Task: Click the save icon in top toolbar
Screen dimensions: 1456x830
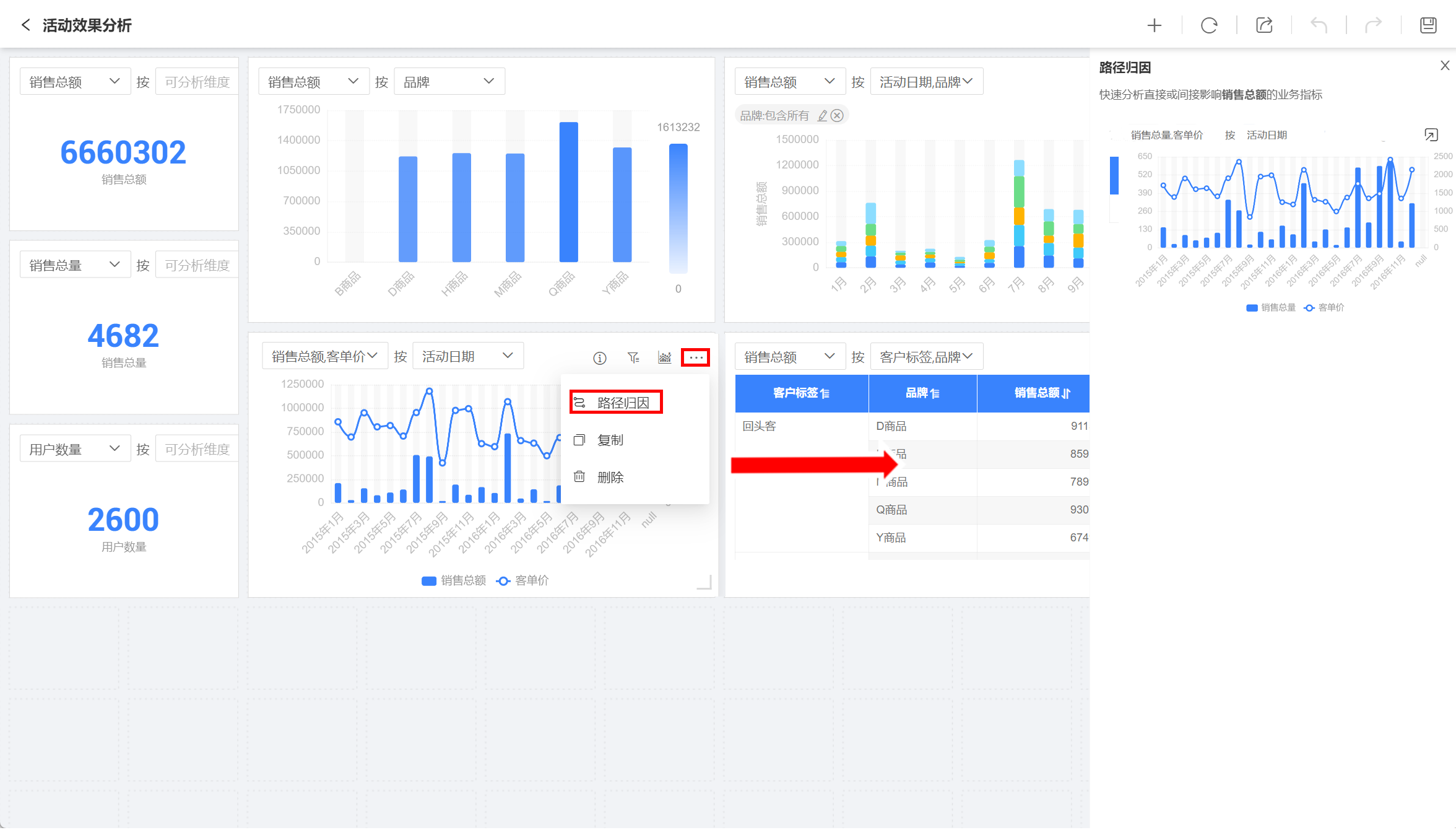Action: coord(1428,25)
